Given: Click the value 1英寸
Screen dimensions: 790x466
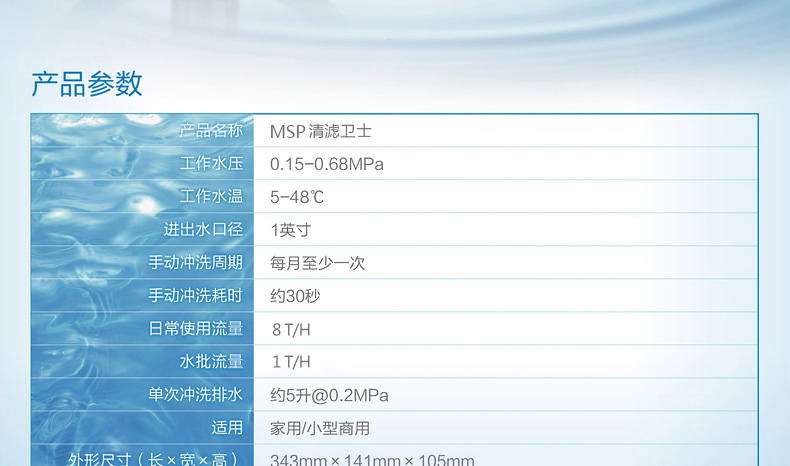Looking at the screenshot, I should tap(291, 230).
